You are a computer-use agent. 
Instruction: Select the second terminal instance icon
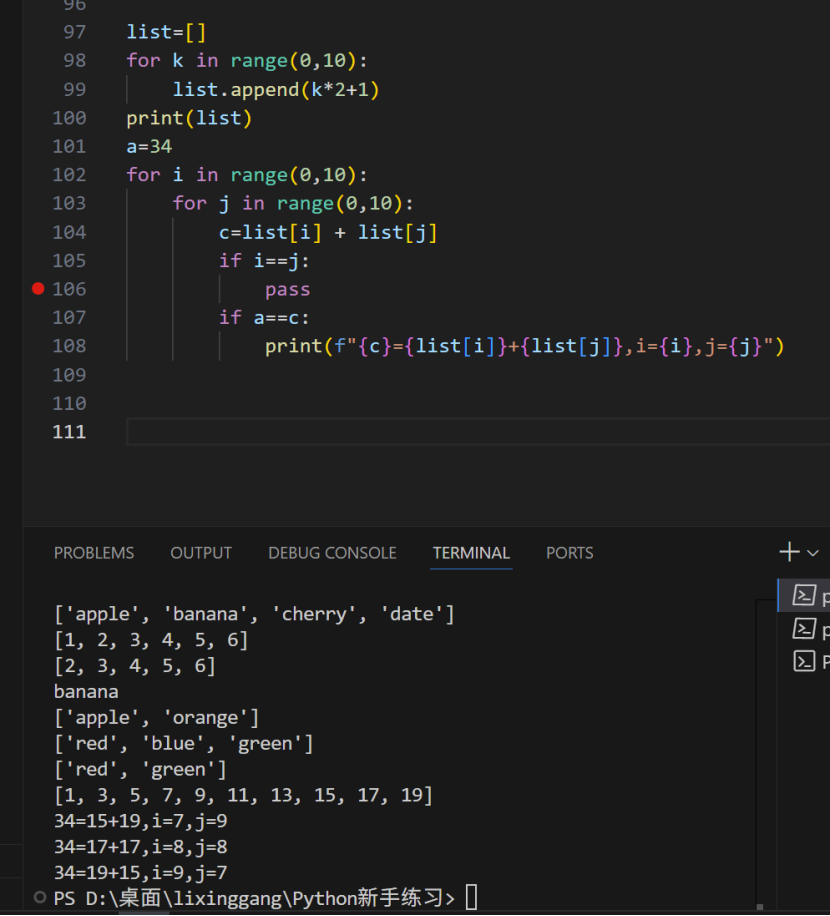tap(804, 629)
